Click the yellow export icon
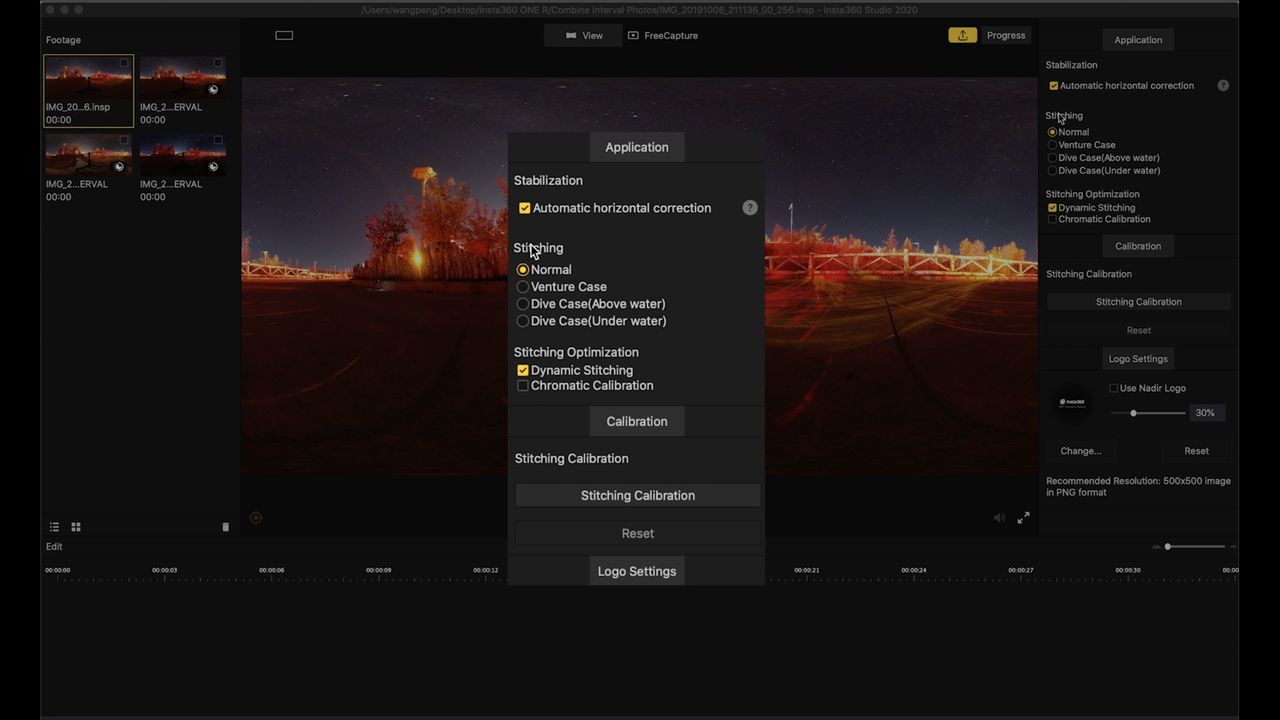 pyautogui.click(x=962, y=35)
